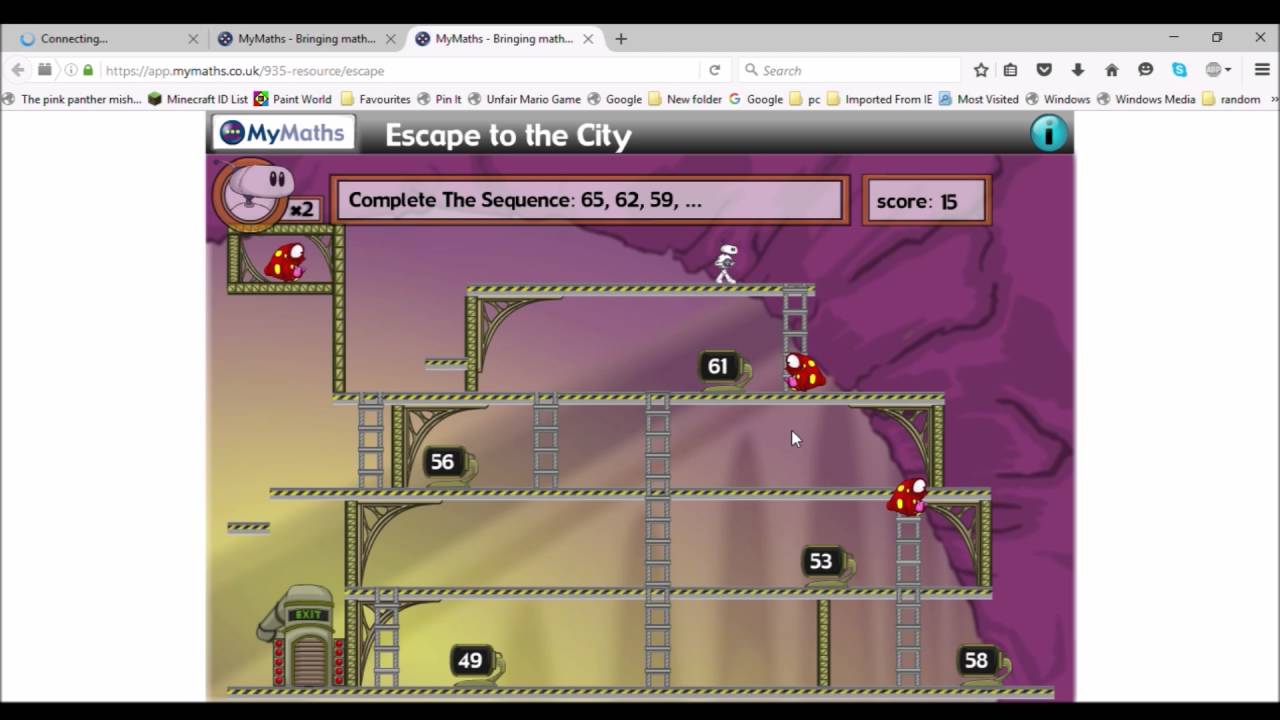This screenshot has height=720, width=1280.
Task: Click the x2 lives counter
Action: pos(302,209)
